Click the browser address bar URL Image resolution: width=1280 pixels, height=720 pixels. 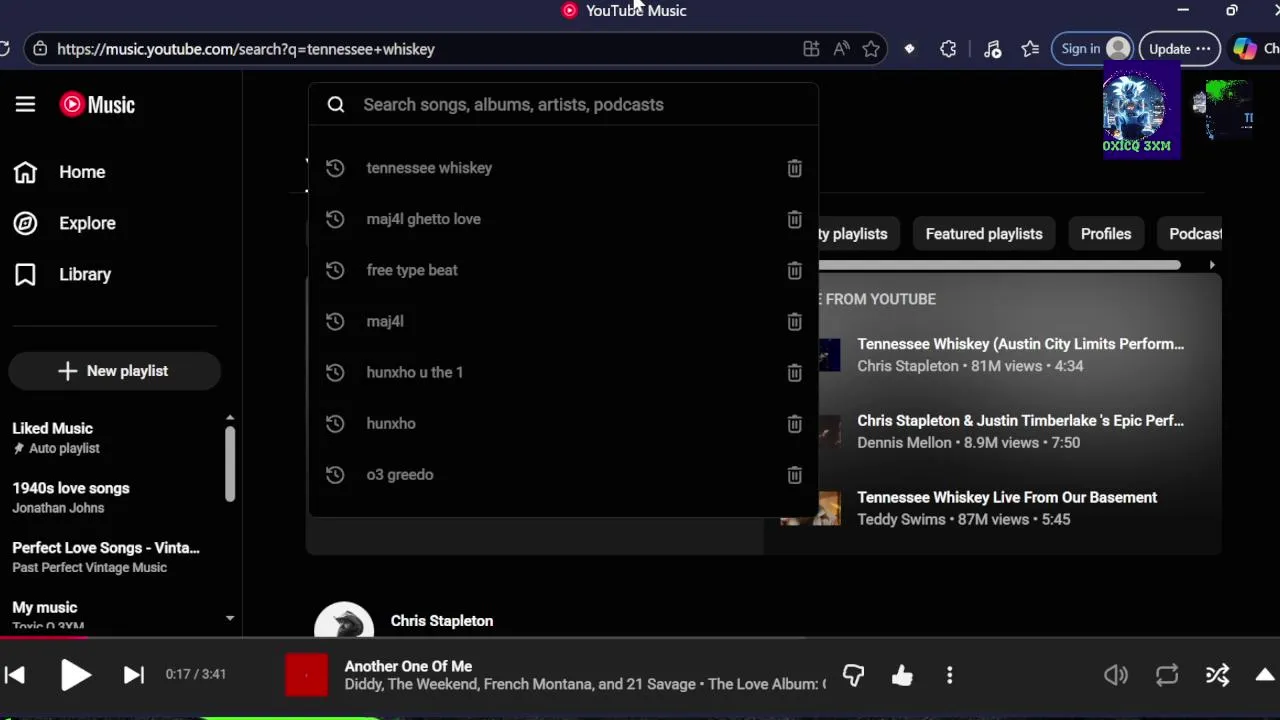245,49
